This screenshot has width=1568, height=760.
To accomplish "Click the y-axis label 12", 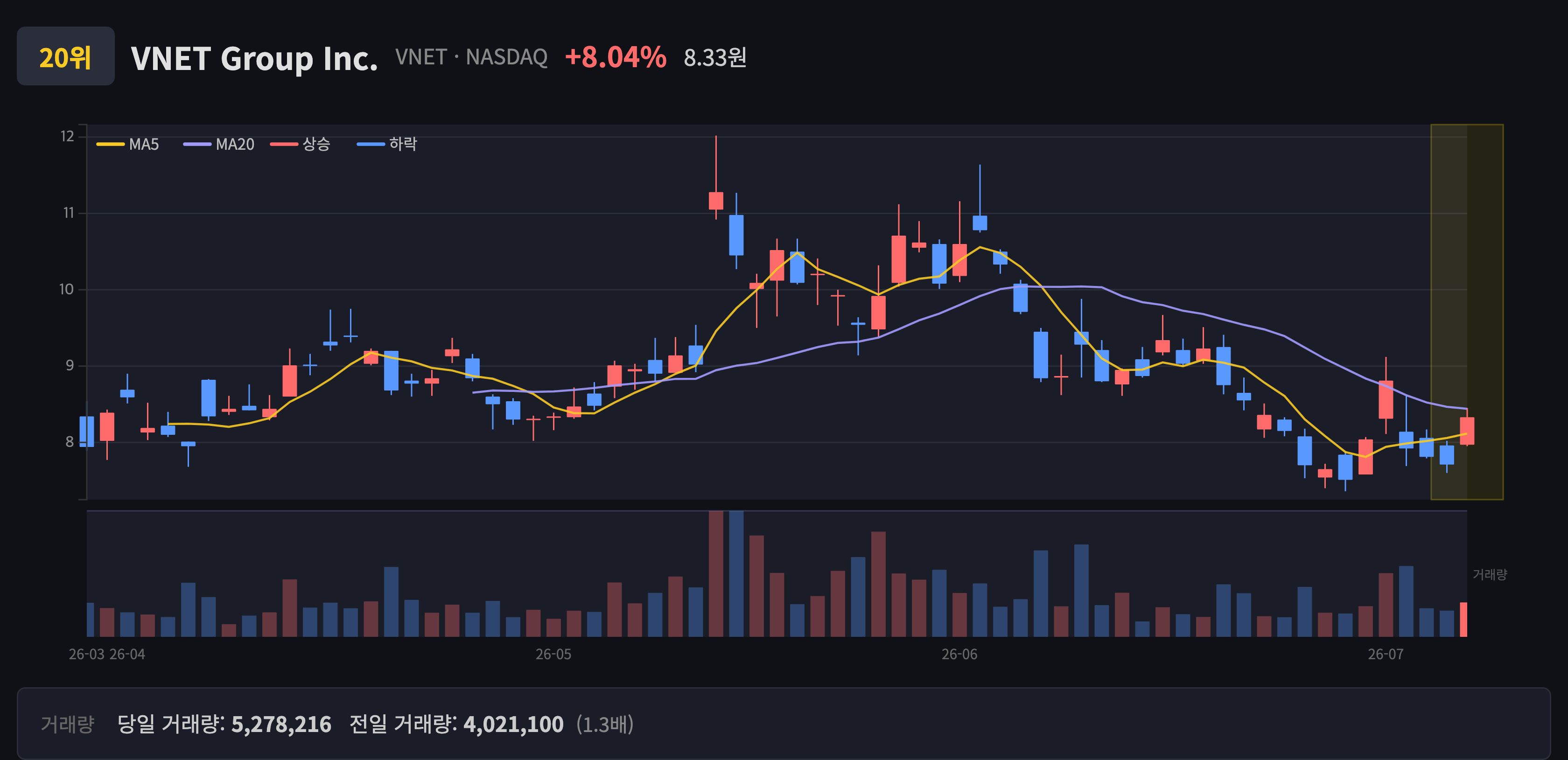I will point(67,136).
